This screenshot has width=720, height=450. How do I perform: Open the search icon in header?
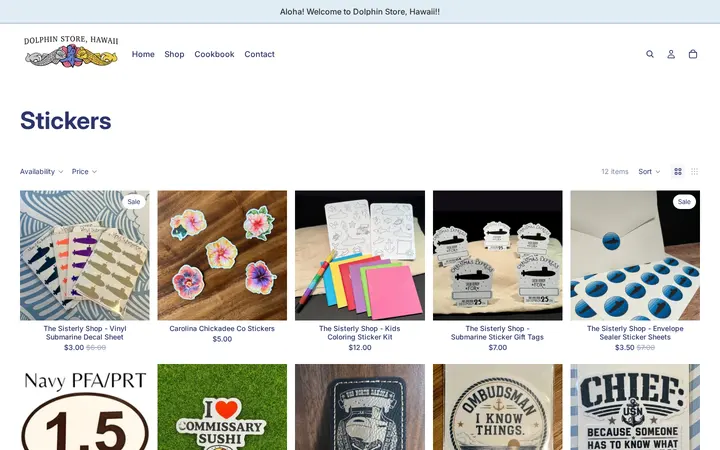pos(650,54)
